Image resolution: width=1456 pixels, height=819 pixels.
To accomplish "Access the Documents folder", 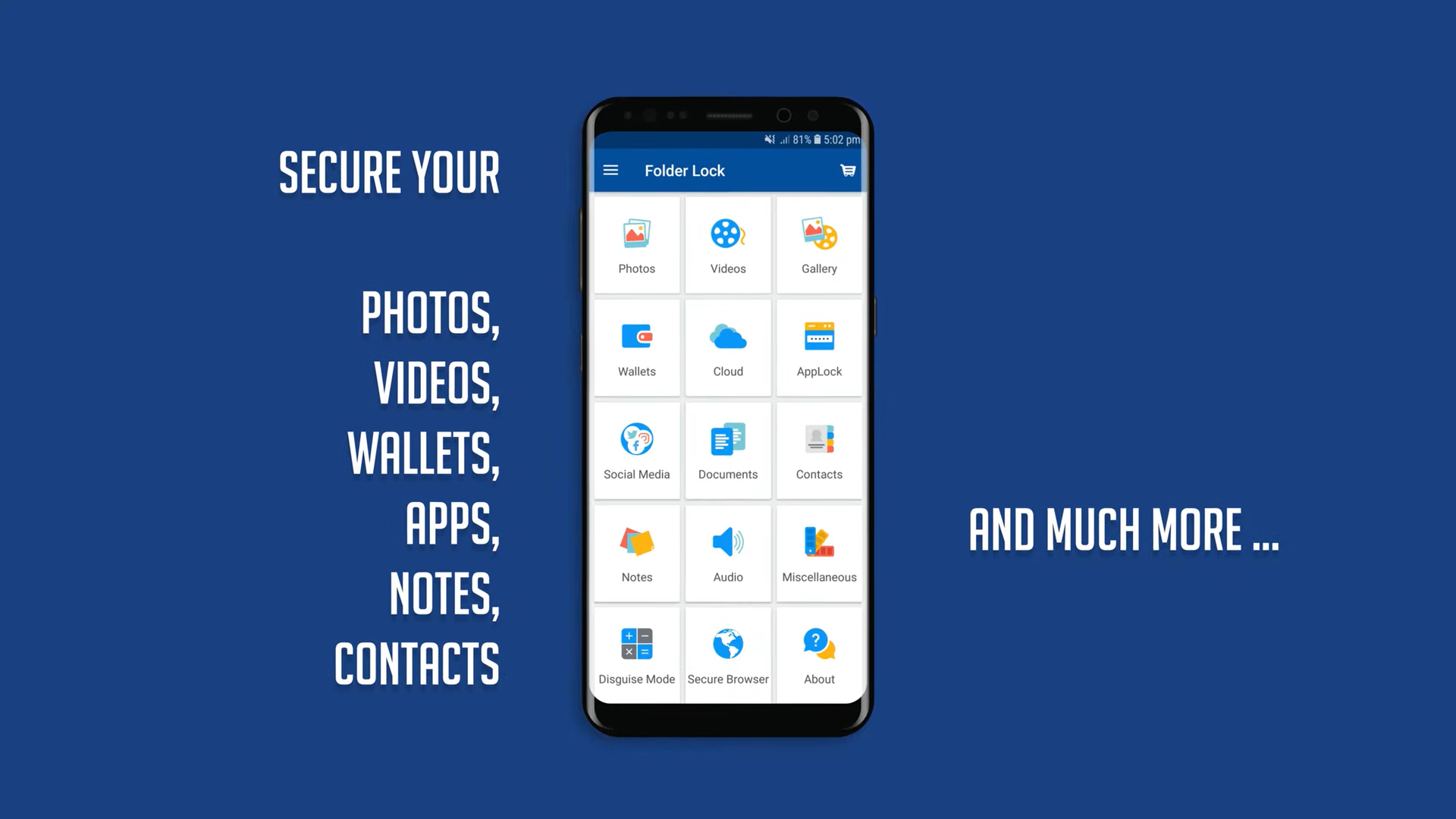I will click(x=728, y=450).
